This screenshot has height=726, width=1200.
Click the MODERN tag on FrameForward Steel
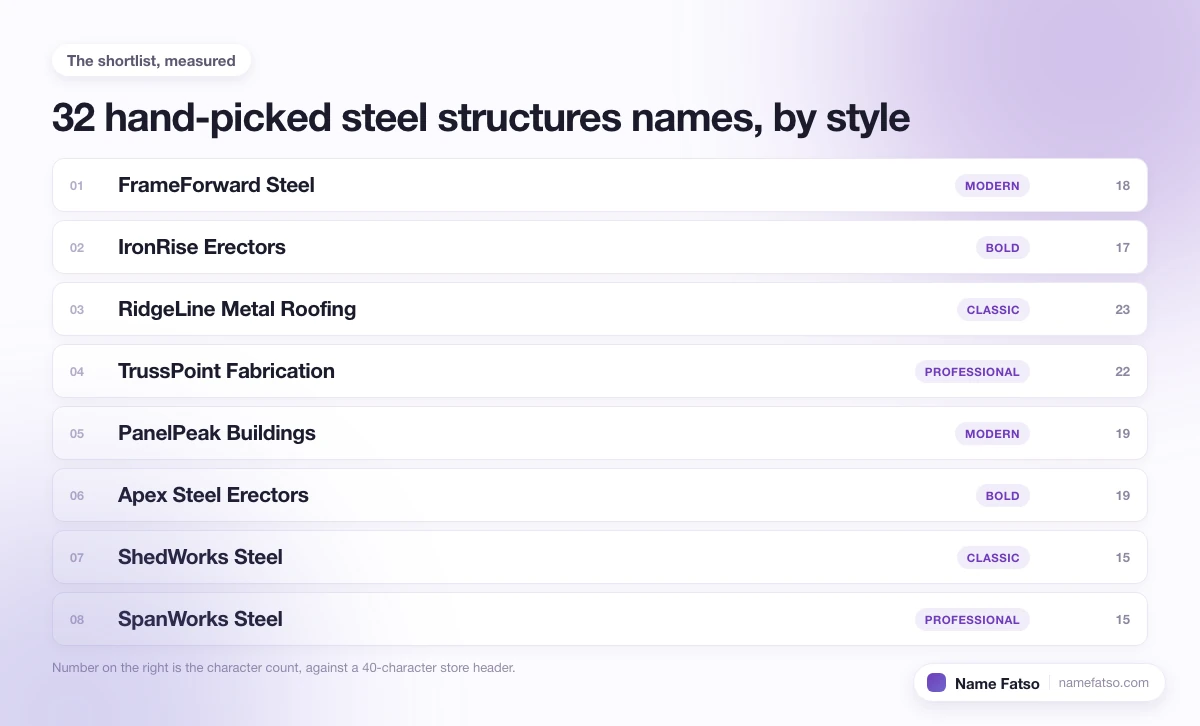click(x=992, y=186)
